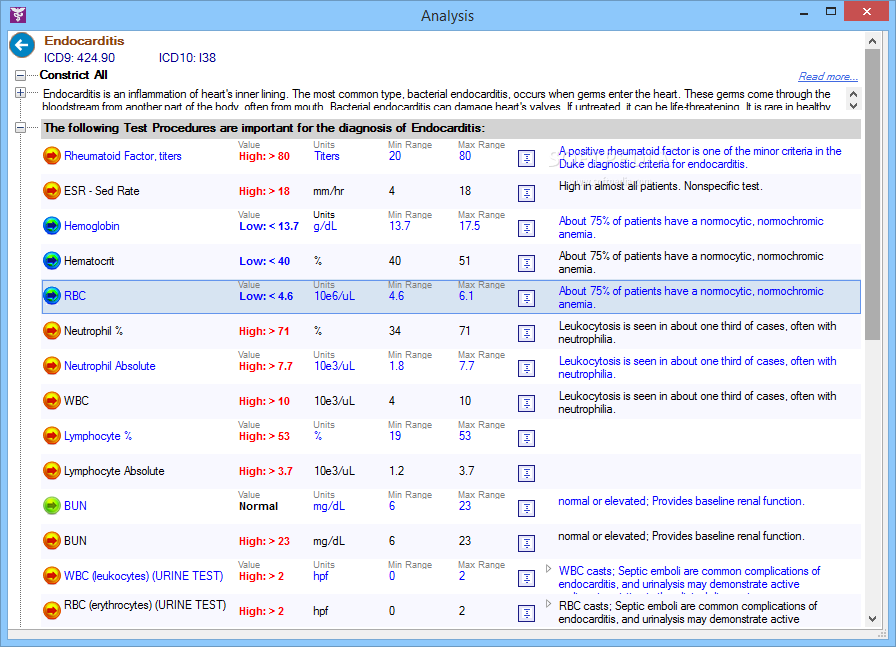Viewport: 896px width, 647px height.
Task: Click the blue low indicator beside Hematocrit
Action: (x=52, y=261)
